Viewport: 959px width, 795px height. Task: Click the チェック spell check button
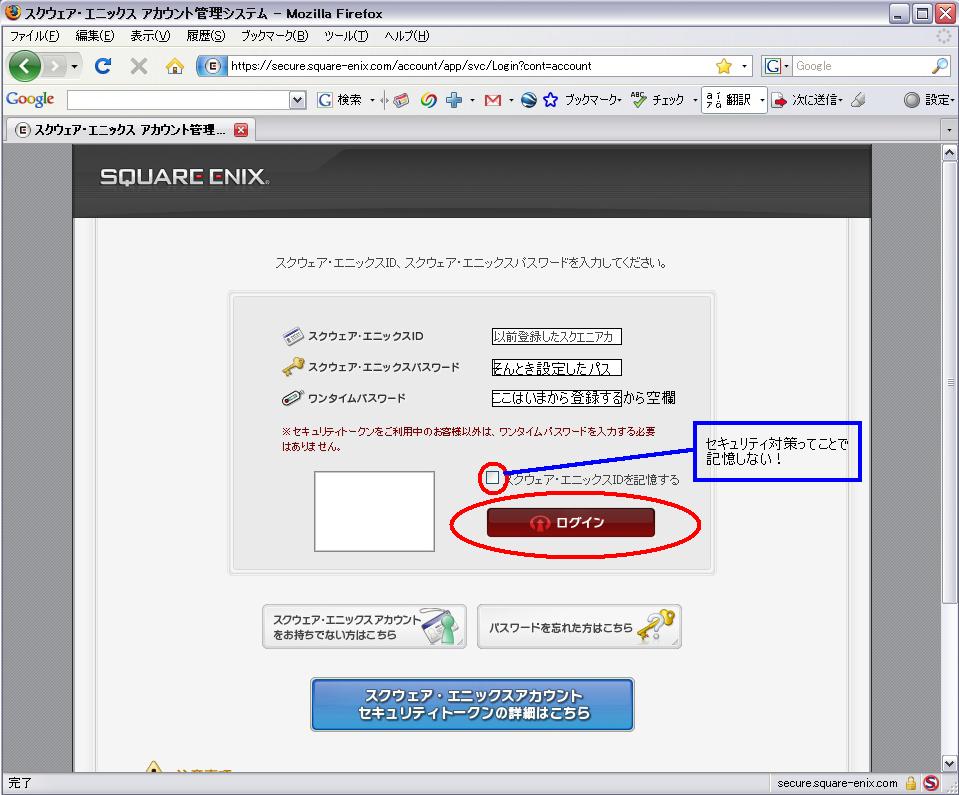click(x=658, y=100)
